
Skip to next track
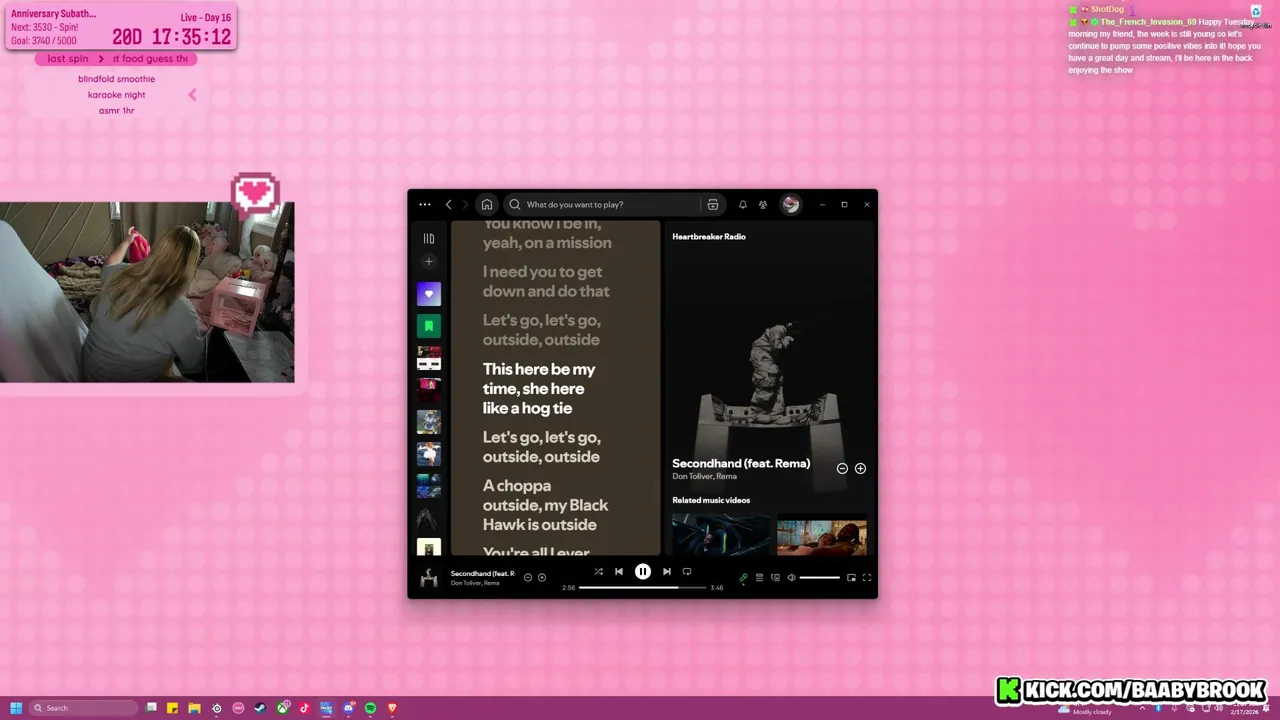pos(667,572)
